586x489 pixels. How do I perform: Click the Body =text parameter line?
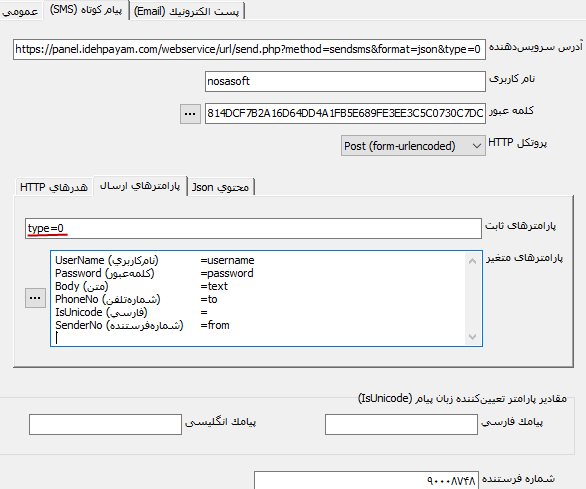(141, 286)
